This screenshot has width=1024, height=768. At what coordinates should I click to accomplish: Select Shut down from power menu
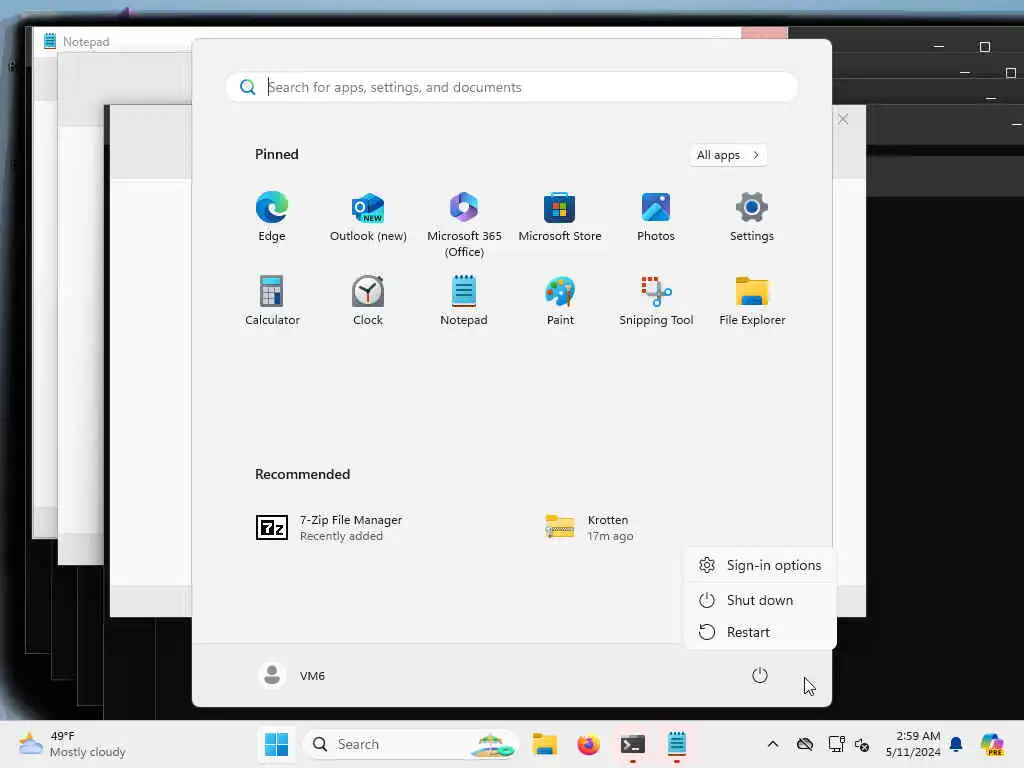[x=760, y=600]
